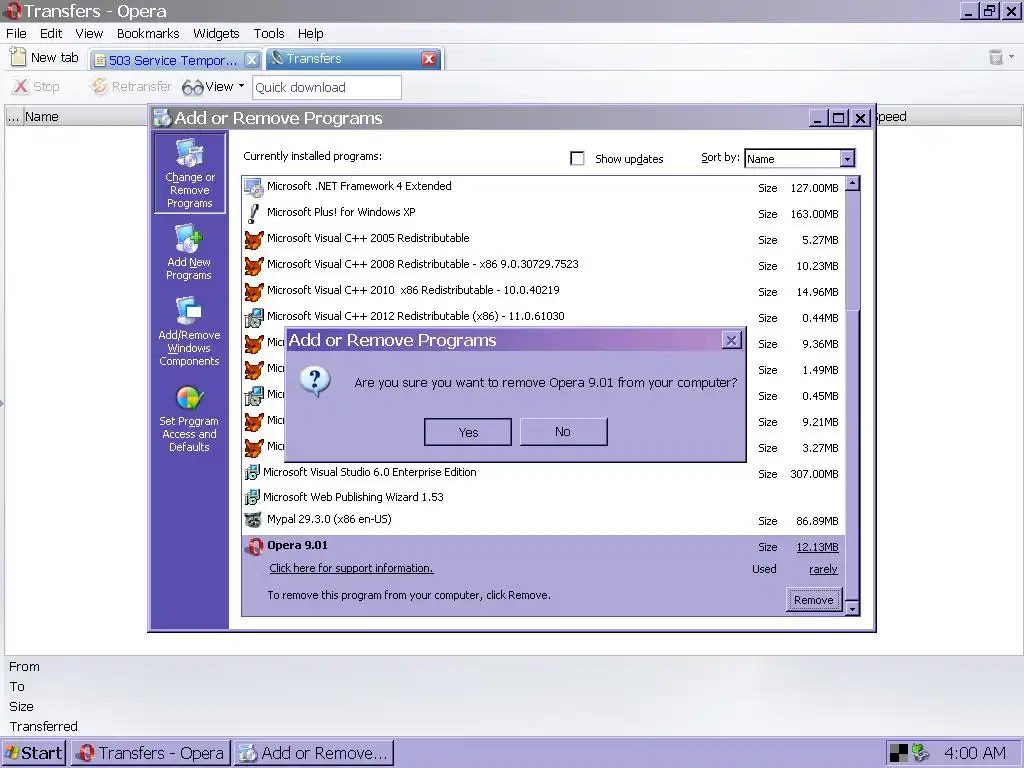This screenshot has width=1024, height=768.
Task: Select Add New Programs sidebar icon
Action: [x=189, y=252]
